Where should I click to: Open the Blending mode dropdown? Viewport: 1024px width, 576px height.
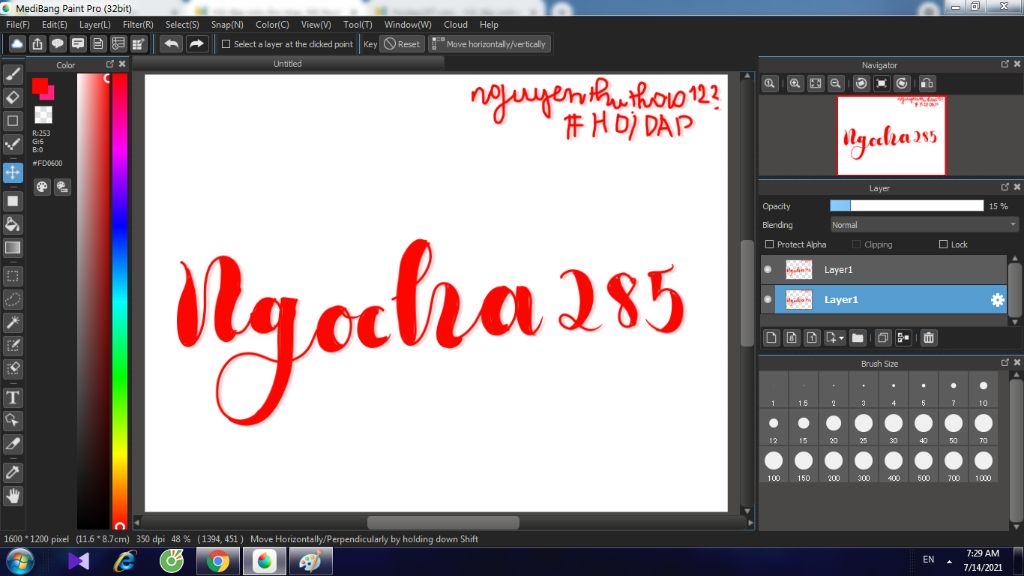click(x=924, y=225)
